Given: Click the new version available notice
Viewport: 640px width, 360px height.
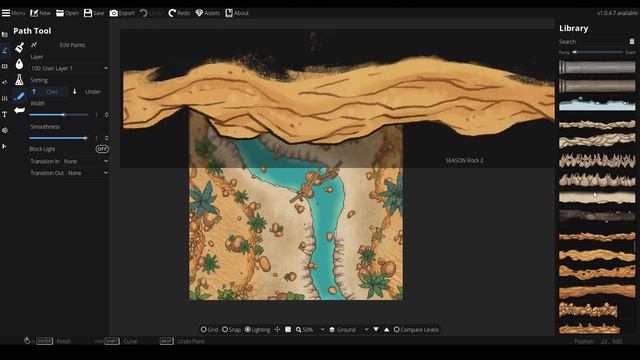Looking at the screenshot, I should [617, 13].
